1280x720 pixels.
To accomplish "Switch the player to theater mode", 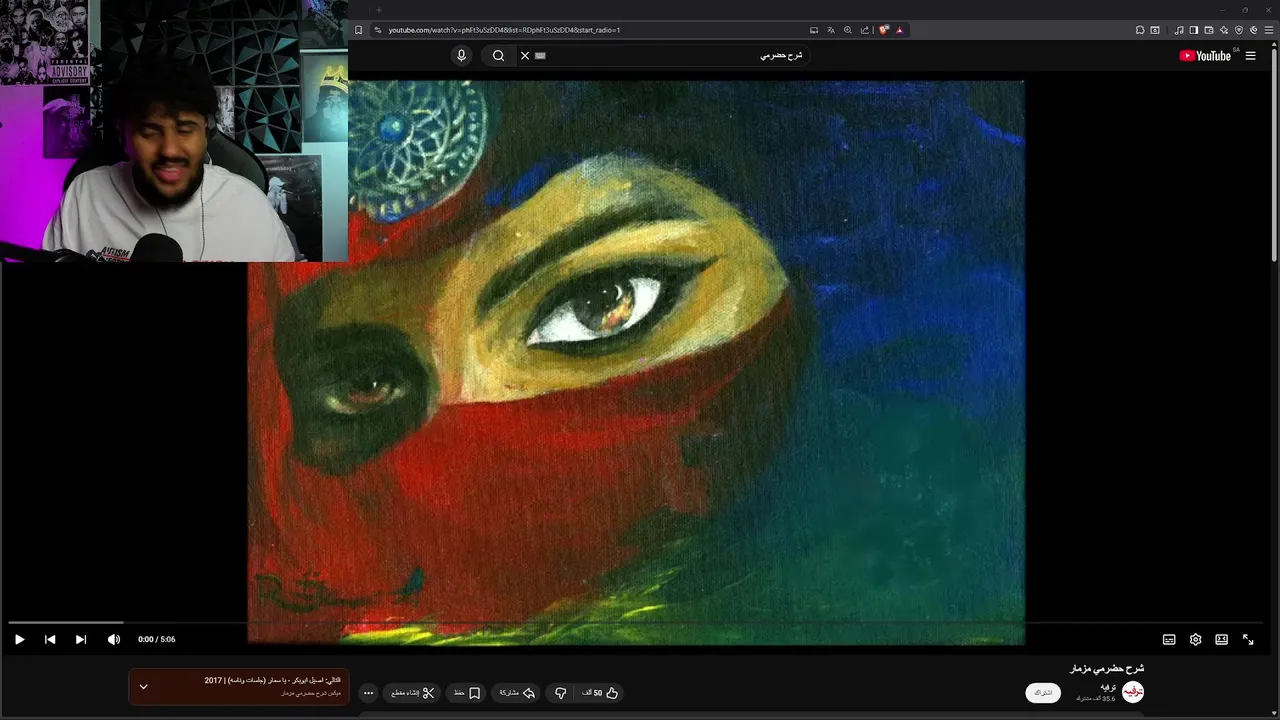I will pos(1221,639).
